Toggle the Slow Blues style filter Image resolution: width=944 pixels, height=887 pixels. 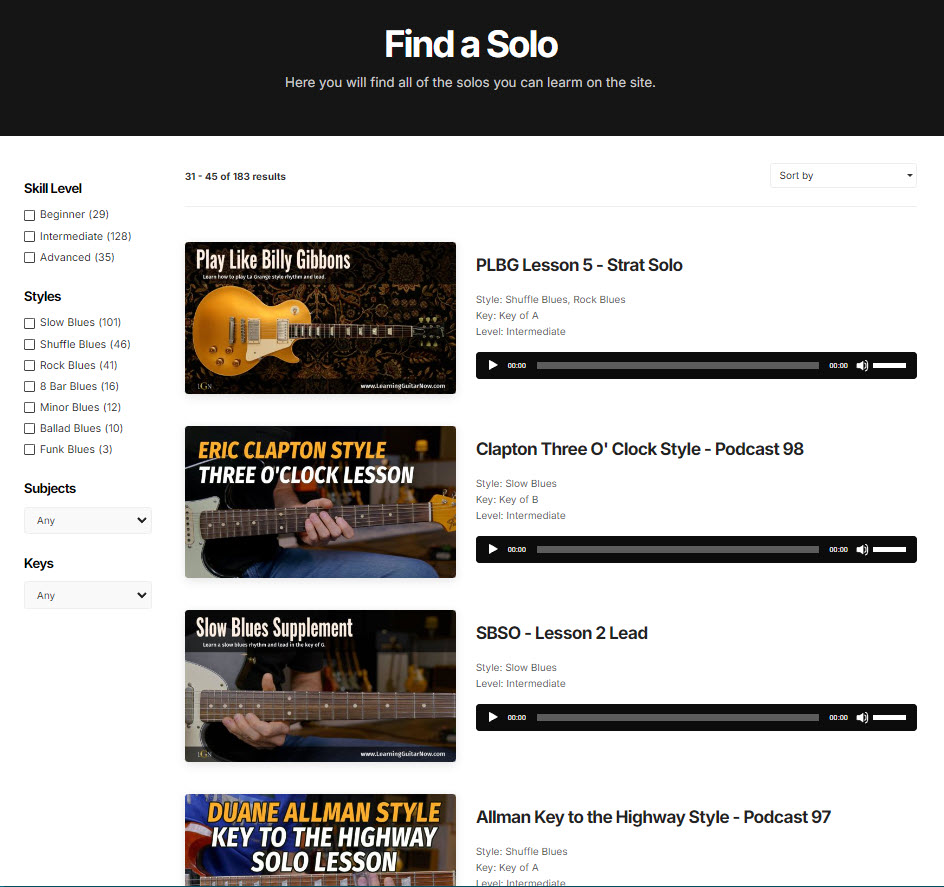[30, 323]
